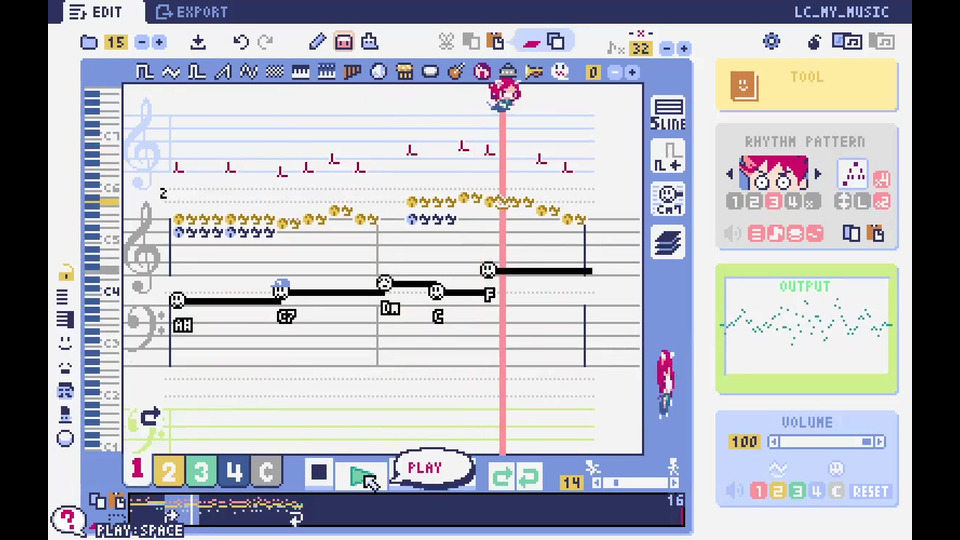Viewport: 960px width, 540px height.
Task: Select the guitar instrument icon
Action: (x=456, y=72)
